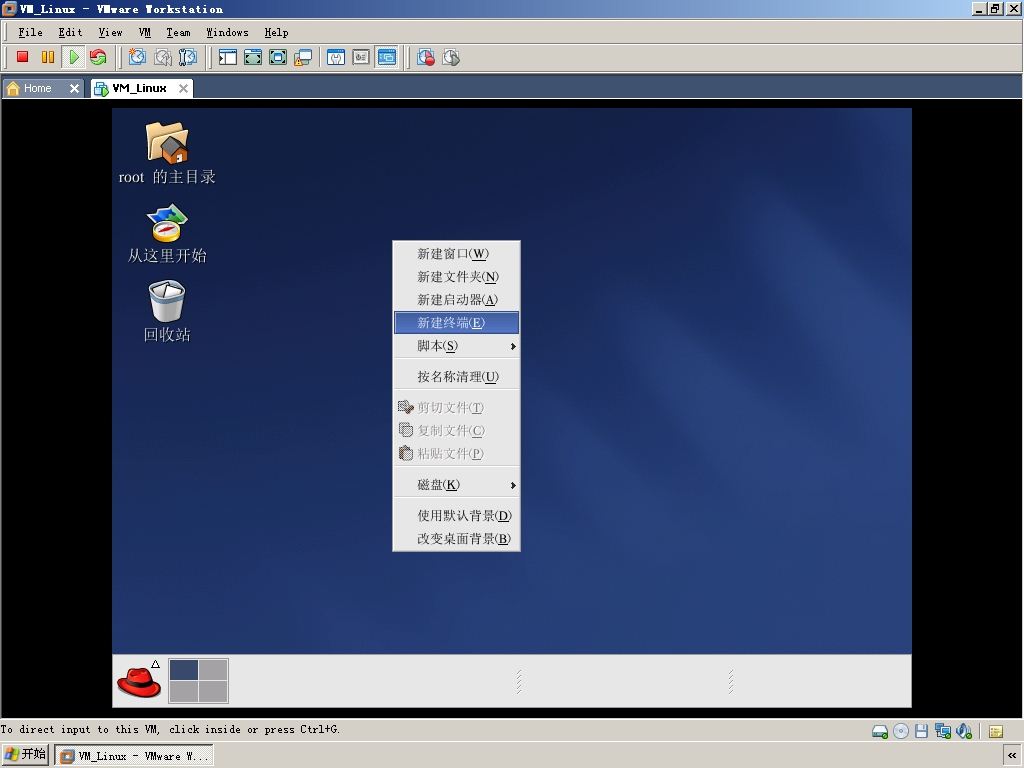Select 新建终端(E) in the context menu
The height and width of the screenshot is (768, 1024).
(456, 323)
